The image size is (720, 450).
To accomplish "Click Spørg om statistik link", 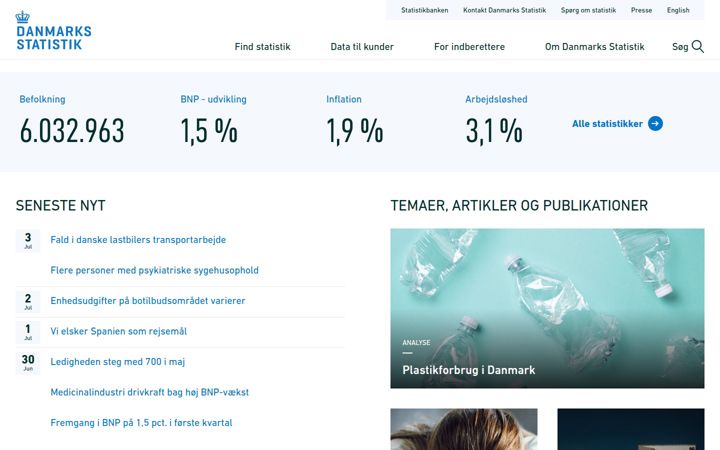I will pos(588,10).
